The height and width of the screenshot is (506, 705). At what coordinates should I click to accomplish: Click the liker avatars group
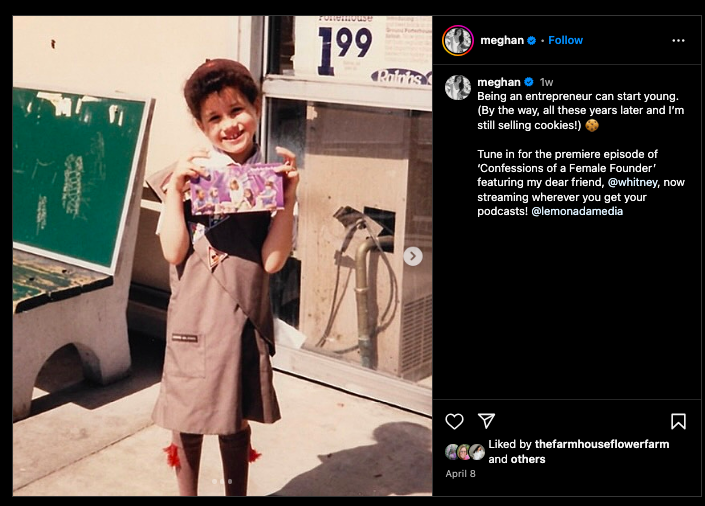pyautogui.click(x=465, y=452)
